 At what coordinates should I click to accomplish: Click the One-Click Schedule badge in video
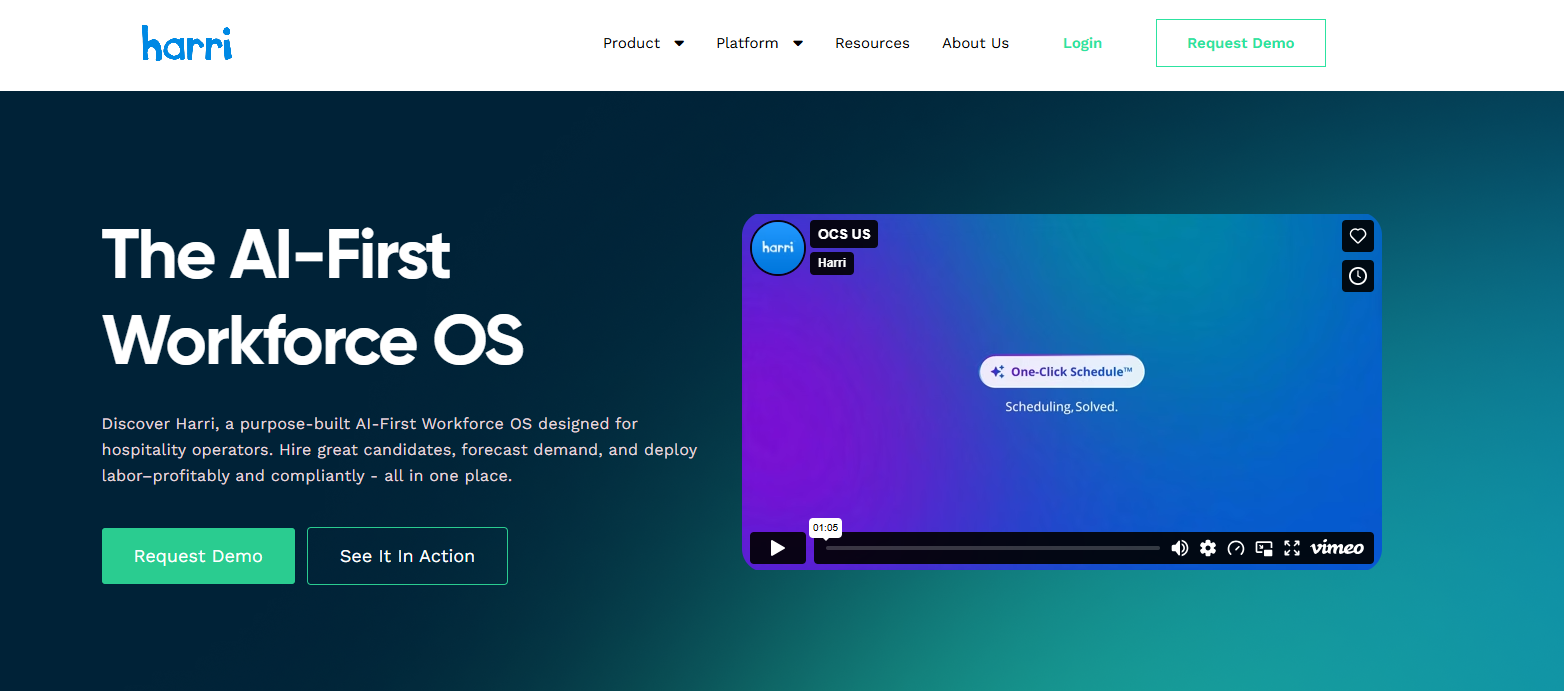(x=1062, y=372)
